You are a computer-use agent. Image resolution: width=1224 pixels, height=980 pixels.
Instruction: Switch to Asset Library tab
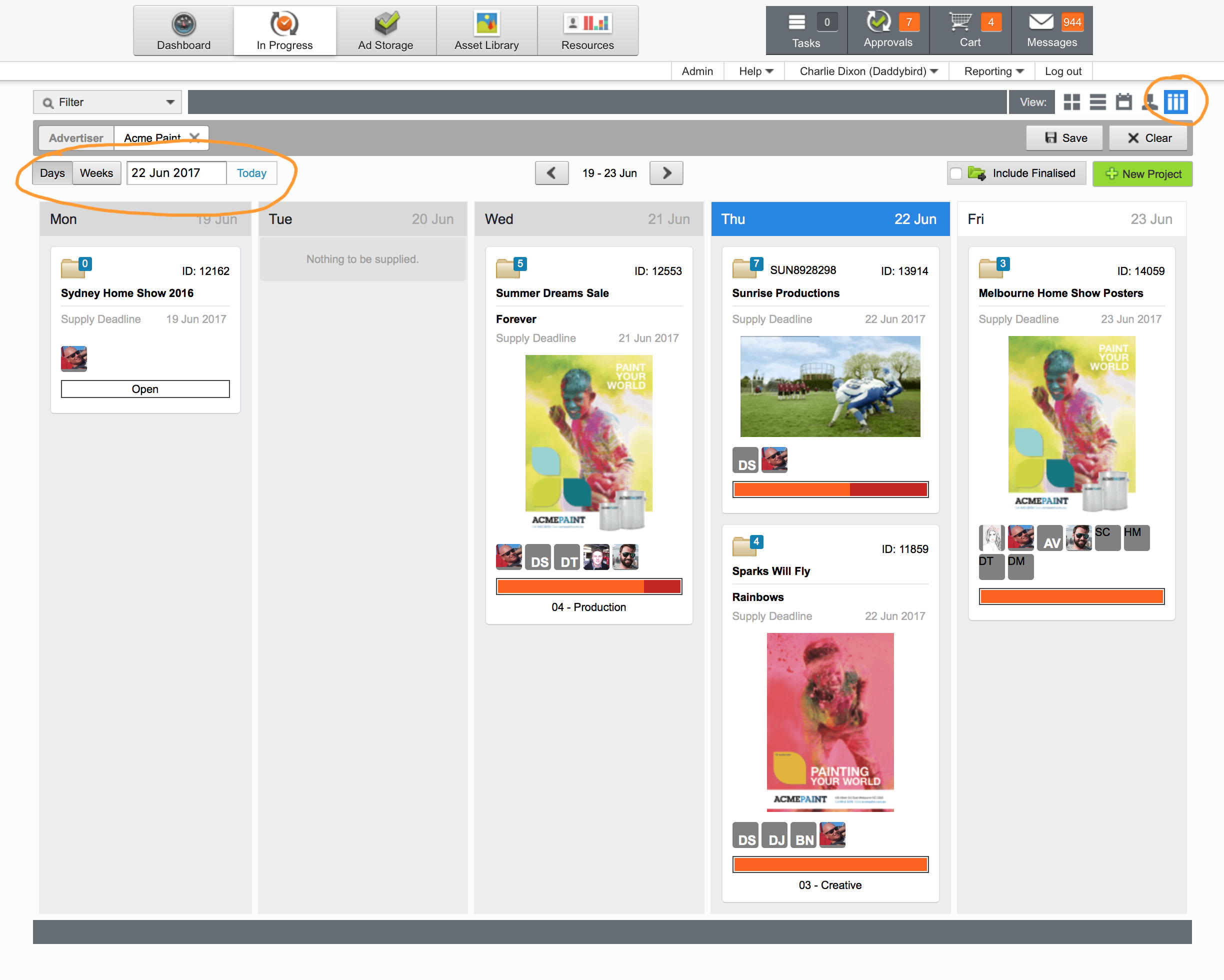click(x=486, y=31)
